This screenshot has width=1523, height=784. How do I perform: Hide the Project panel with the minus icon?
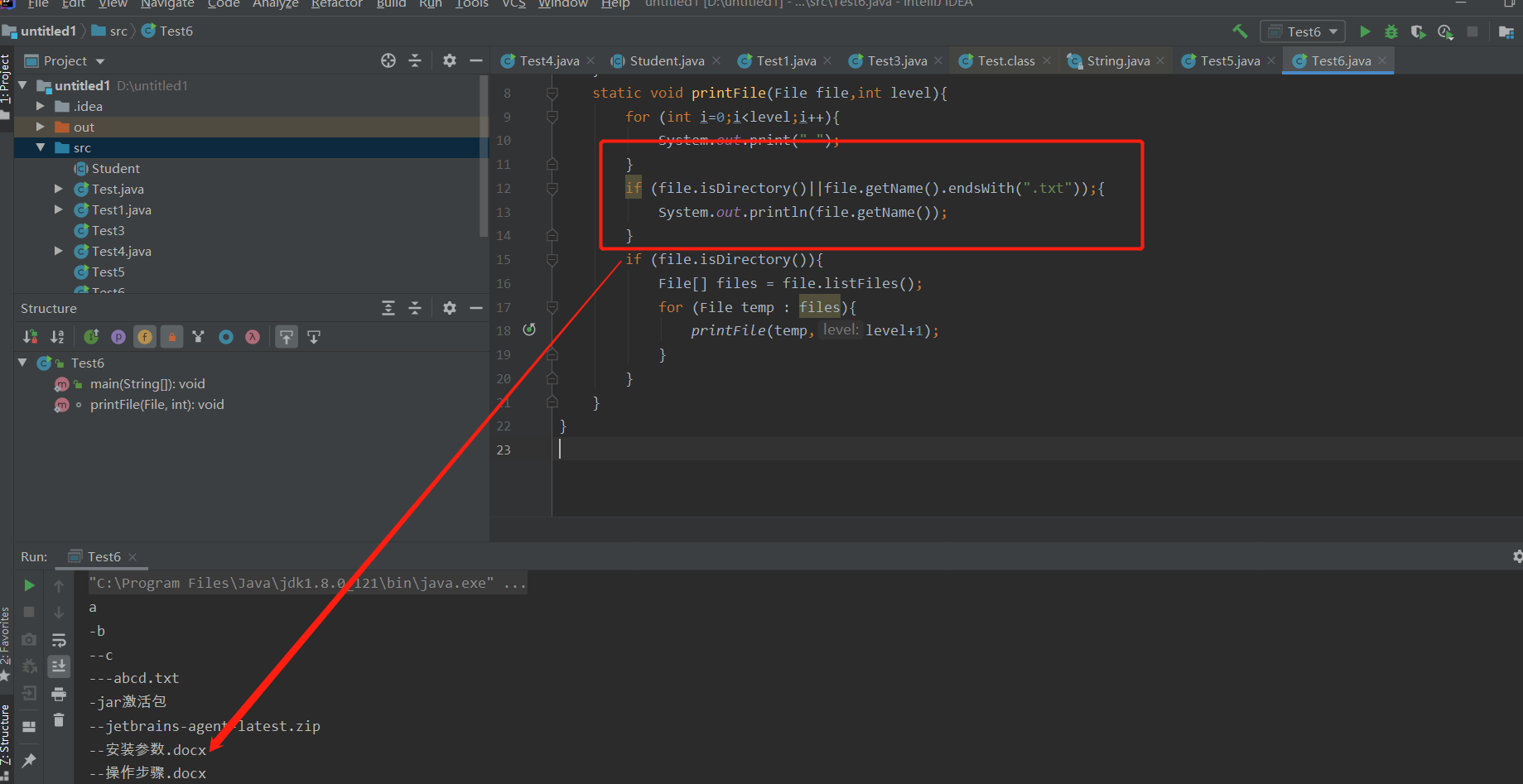coord(476,60)
